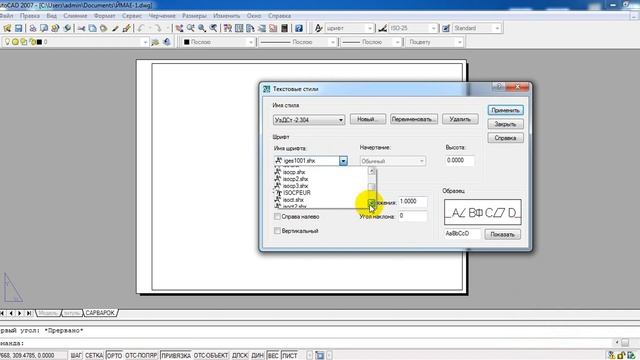The image size is (640, 360).
Task: Activate the Pan realtime tool
Action: [x=179, y=28]
